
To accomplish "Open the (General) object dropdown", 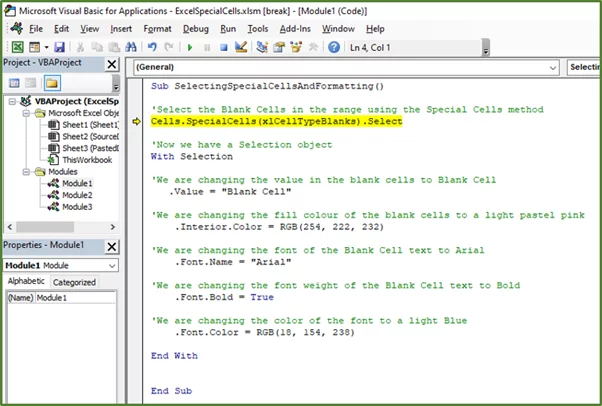I will (552, 68).
